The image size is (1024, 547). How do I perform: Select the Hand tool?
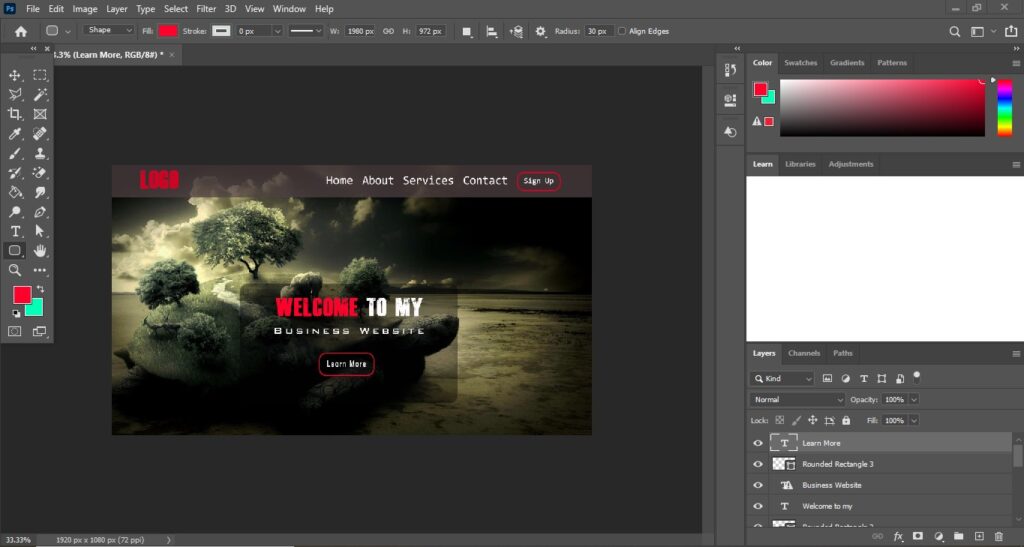coord(40,251)
